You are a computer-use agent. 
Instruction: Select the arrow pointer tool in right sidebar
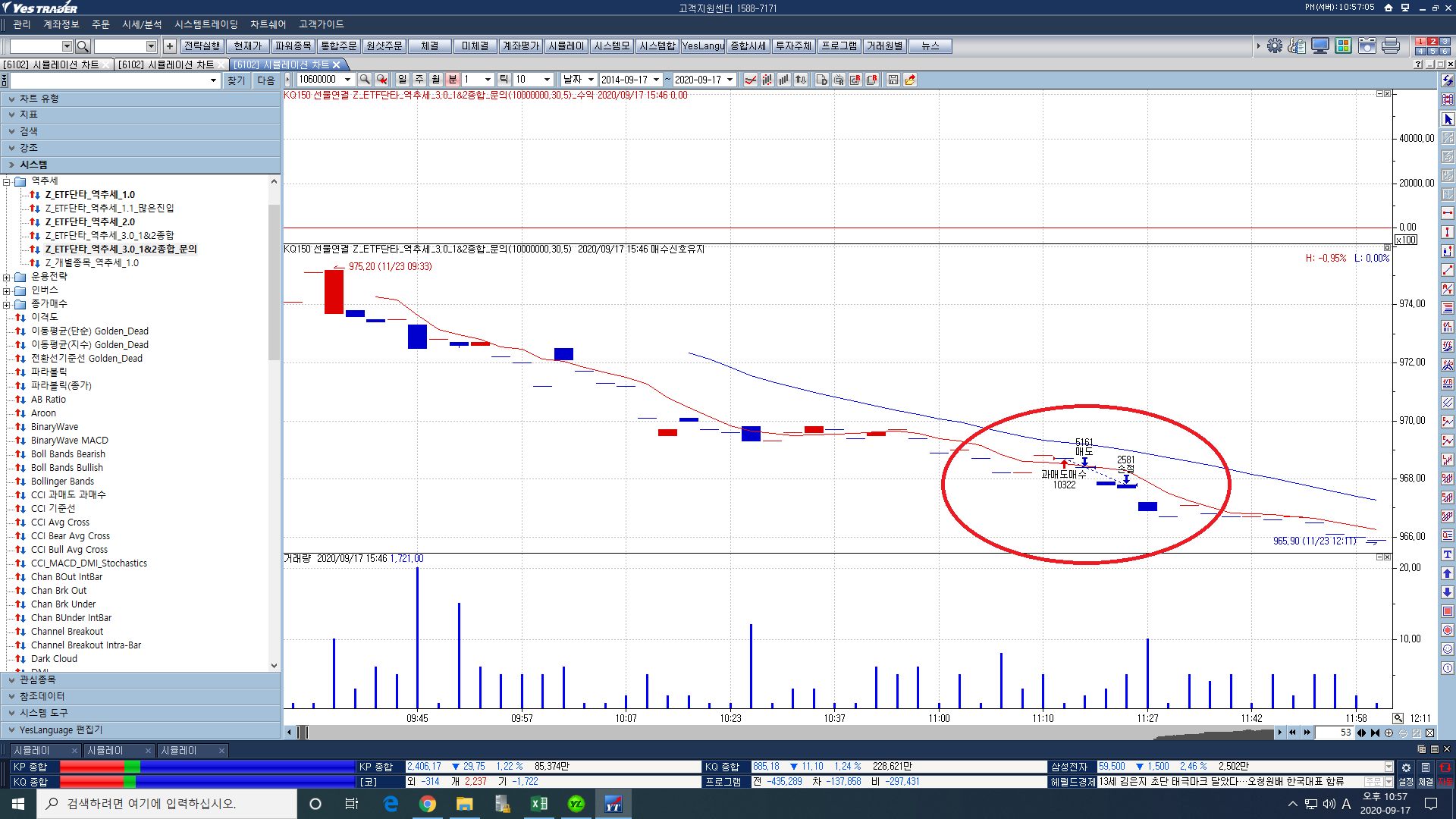click(x=1448, y=119)
